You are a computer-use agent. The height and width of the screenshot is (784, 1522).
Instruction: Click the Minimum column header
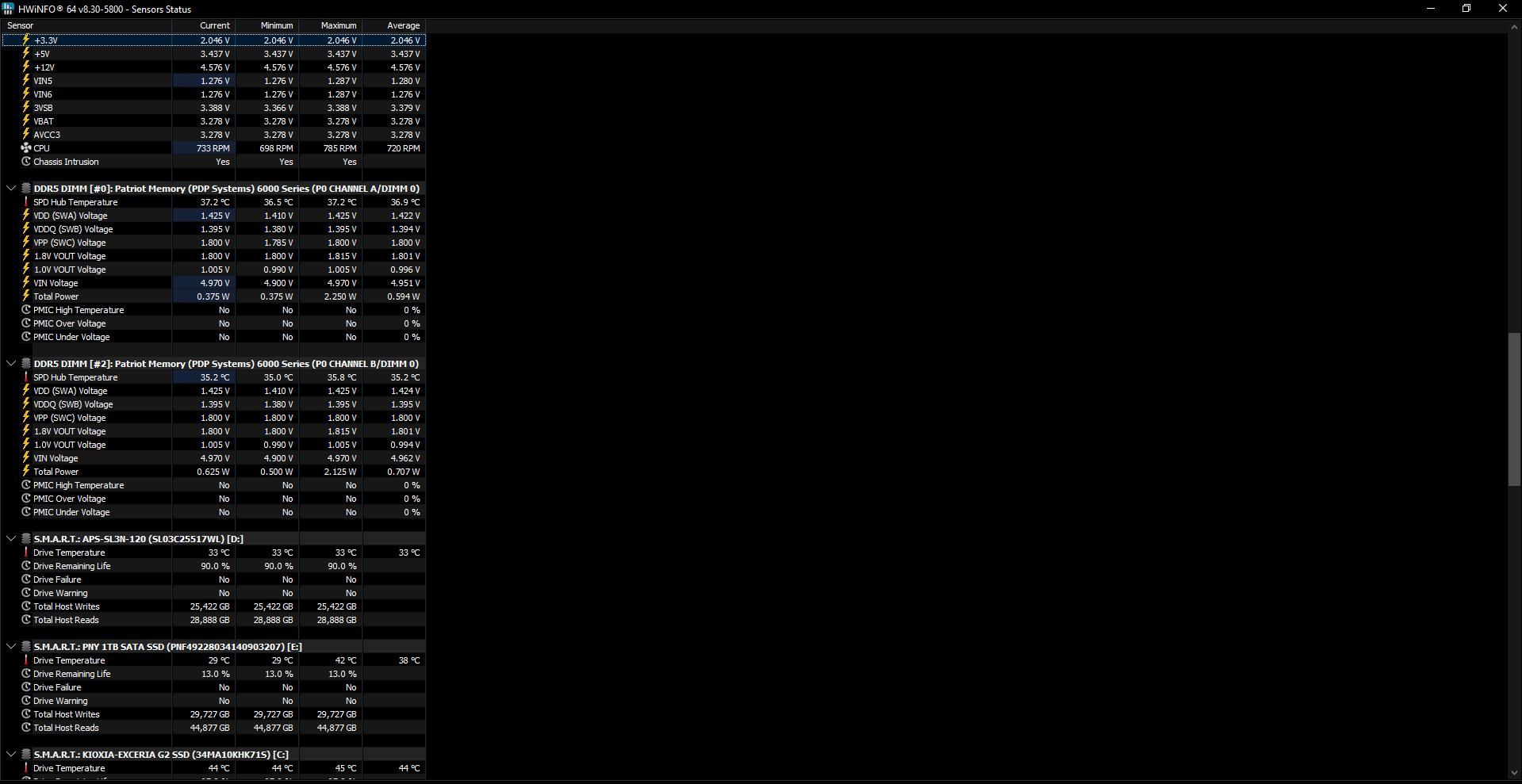tap(267, 25)
